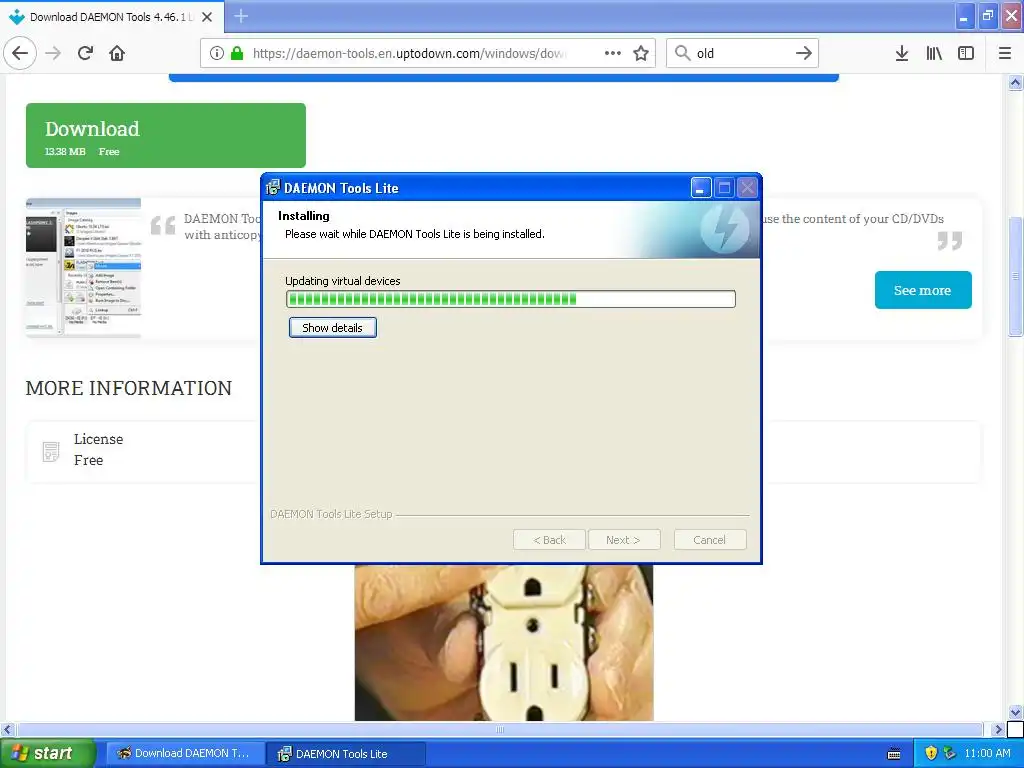1024x768 pixels.
Task: Open the Firefox hamburger menu
Action: (x=1005, y=53)
